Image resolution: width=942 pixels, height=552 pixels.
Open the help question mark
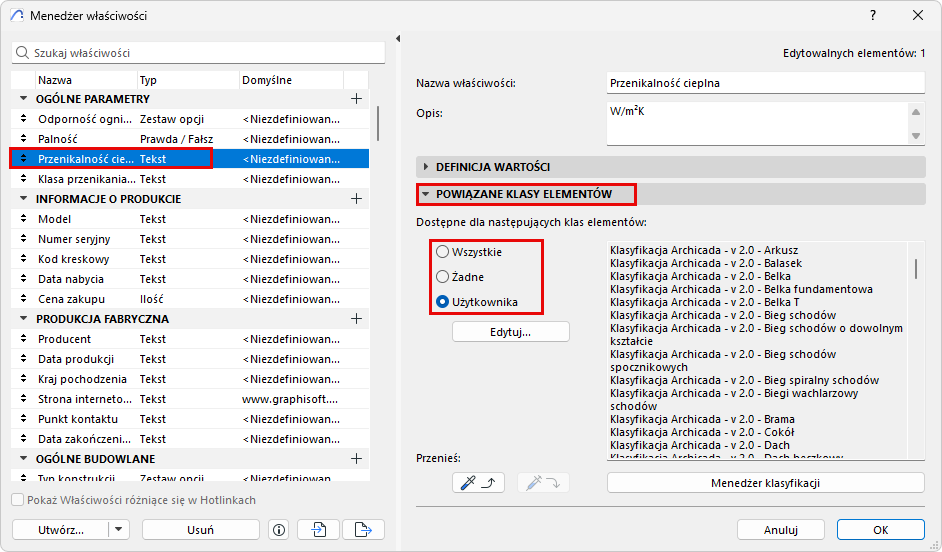tap(873, 16)
